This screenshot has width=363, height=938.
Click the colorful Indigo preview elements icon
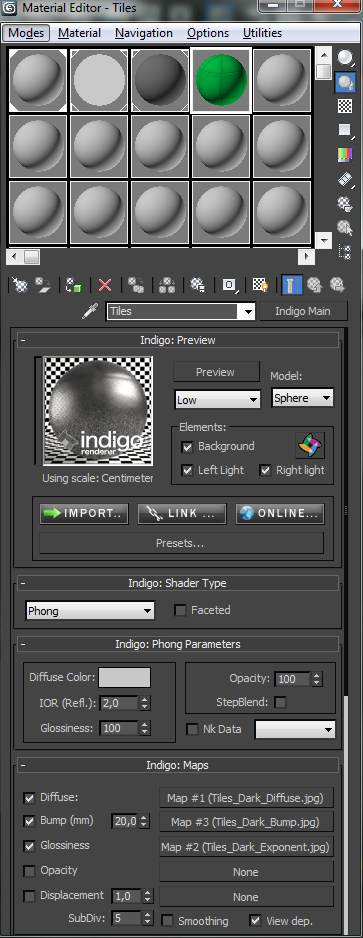[310, 446]
